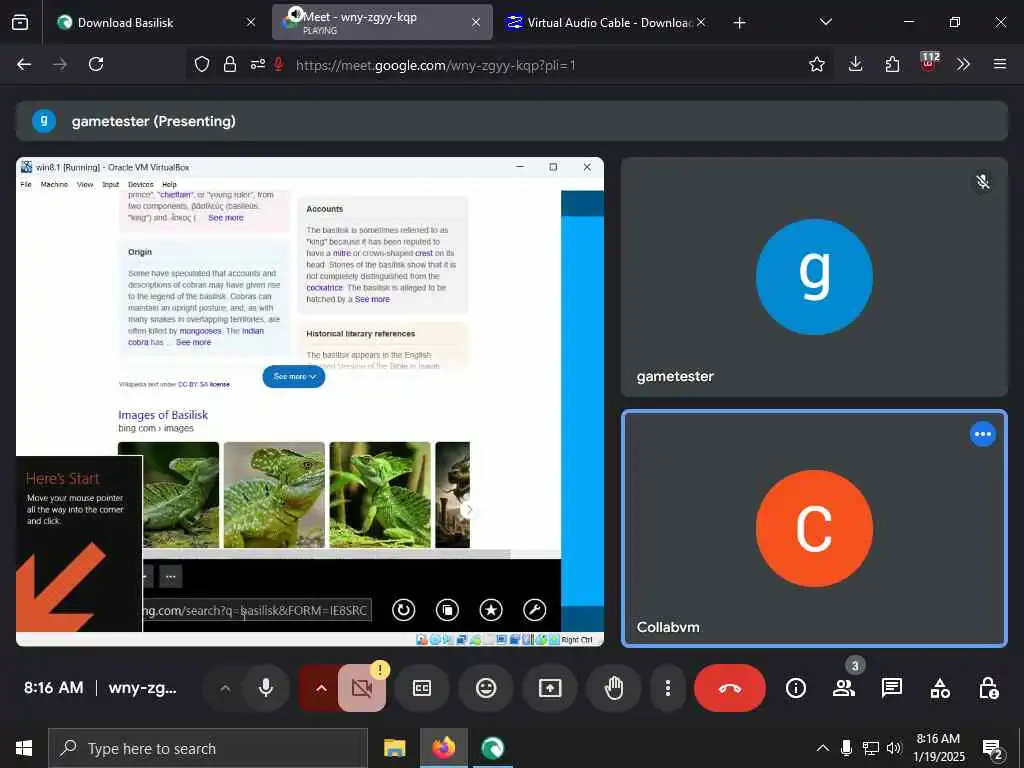The image size is (1024, 768).
Task: Toggle closed captions
Action: (422, 688)
